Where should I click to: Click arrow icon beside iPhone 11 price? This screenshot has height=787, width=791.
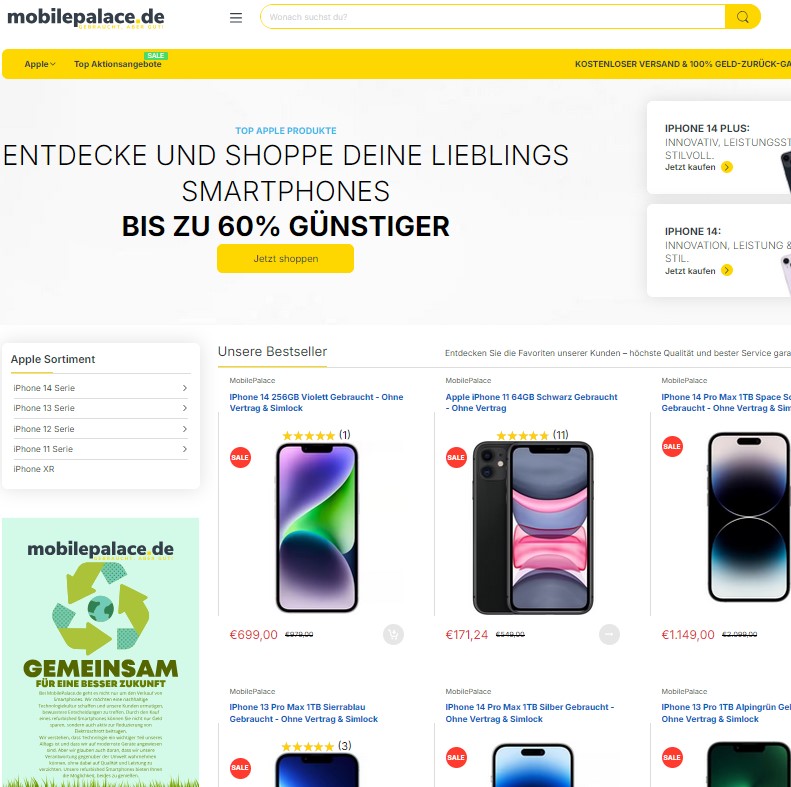click(609, 634)
